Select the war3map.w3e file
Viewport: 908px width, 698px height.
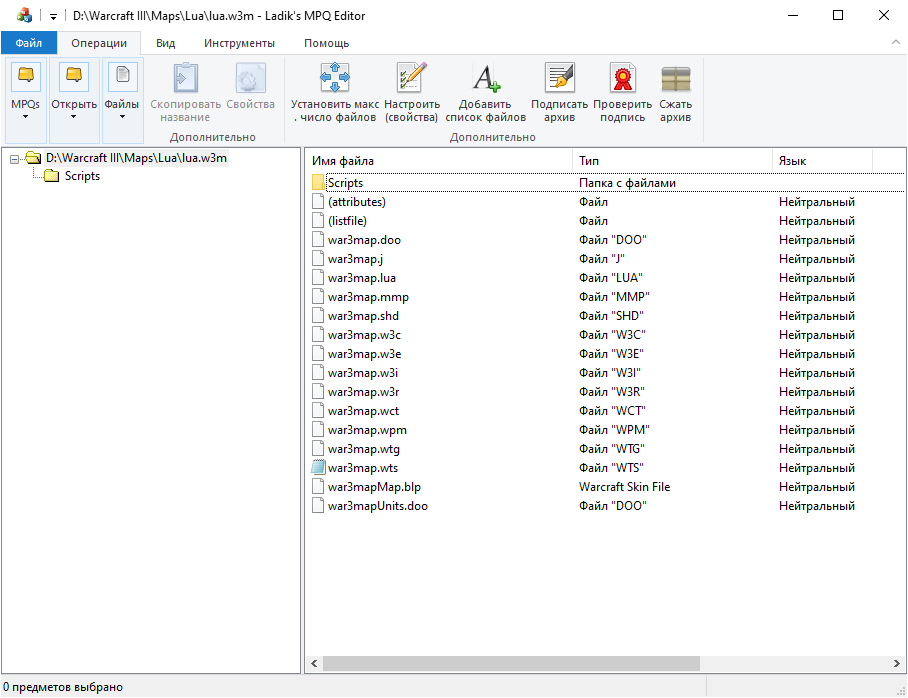(x=364, y=354)
